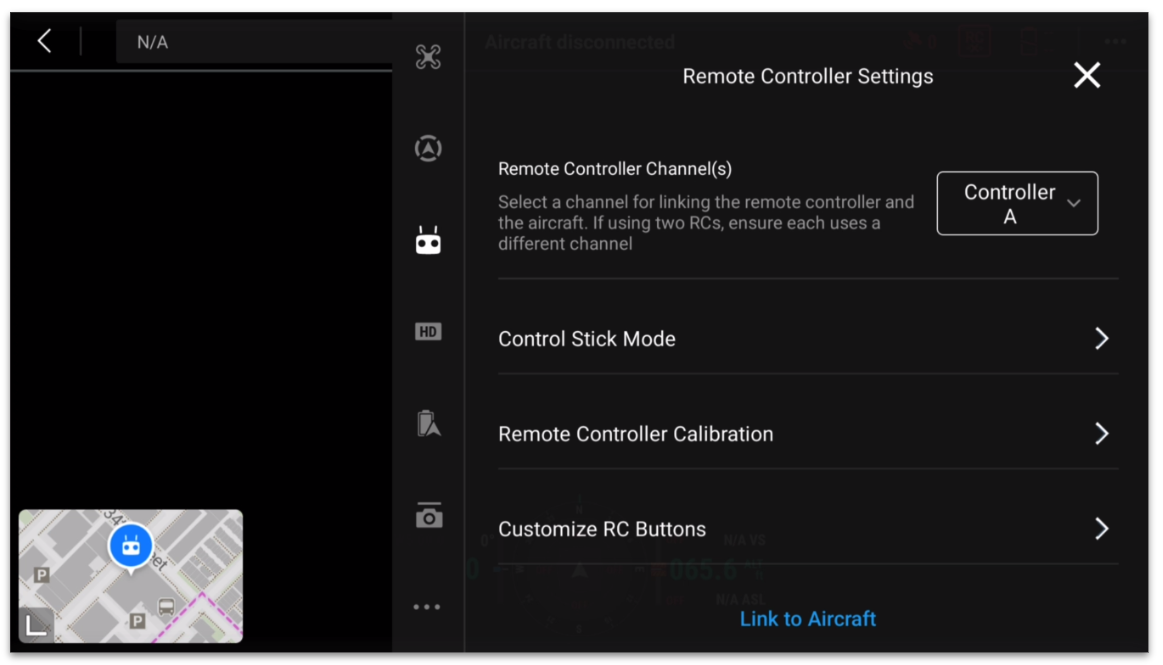Open aircraft settings drone icon
The height and width of the screenshot is (665, 1163).
(428, 57)
